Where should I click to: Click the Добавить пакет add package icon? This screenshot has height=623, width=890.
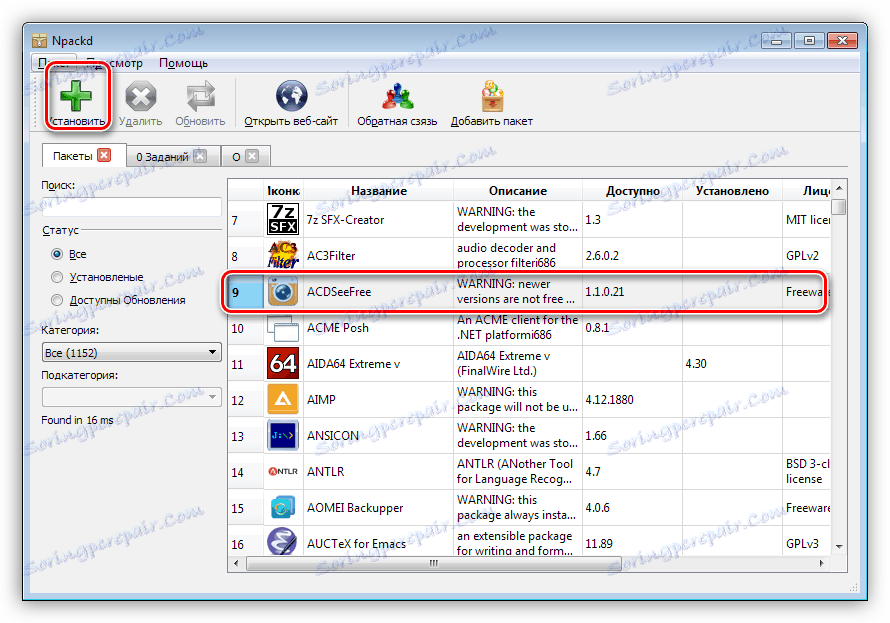click(x=492, y=96)
